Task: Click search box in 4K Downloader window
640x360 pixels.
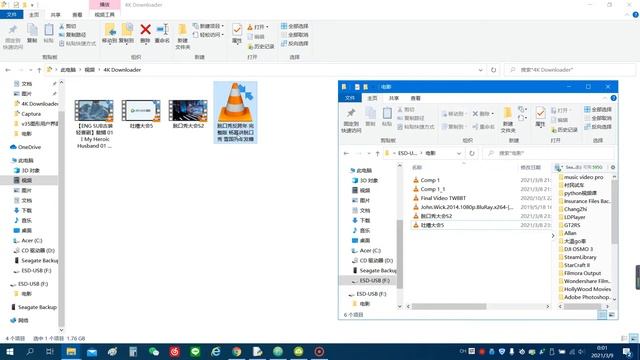Action: (570, 70)
